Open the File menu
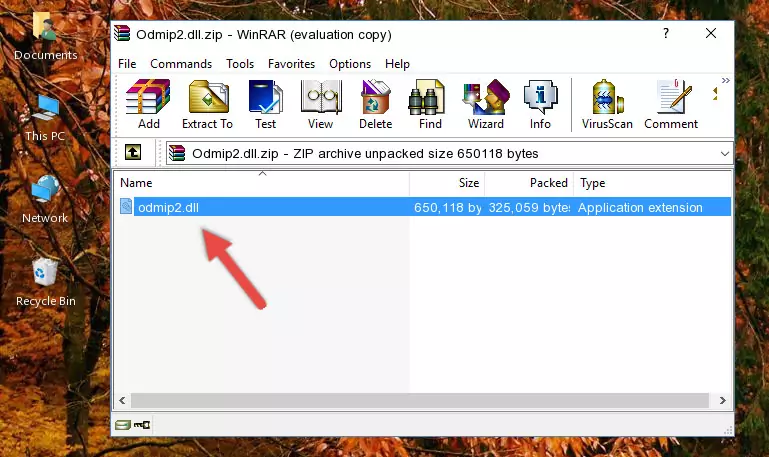This screenshot has width=769, height=457. (127, 64)
